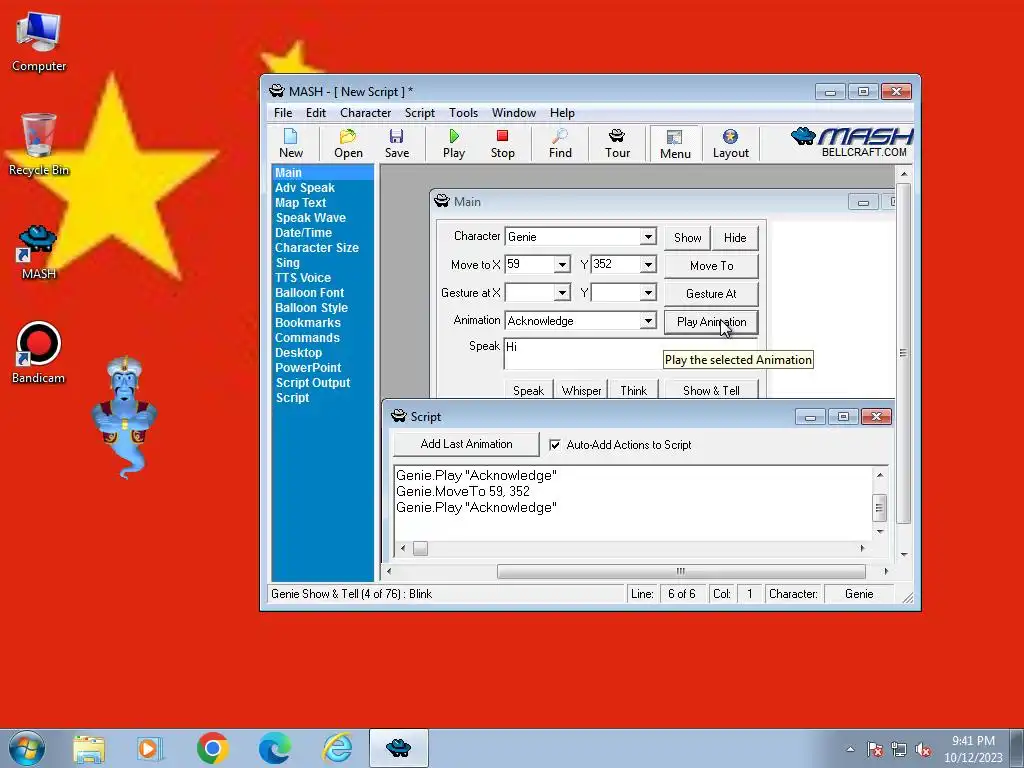Image resolution: width=1024 pixels, height=768 pixels.
Task: Launch Windows Media Player from taskbar
Action: [x=150, y=748]
